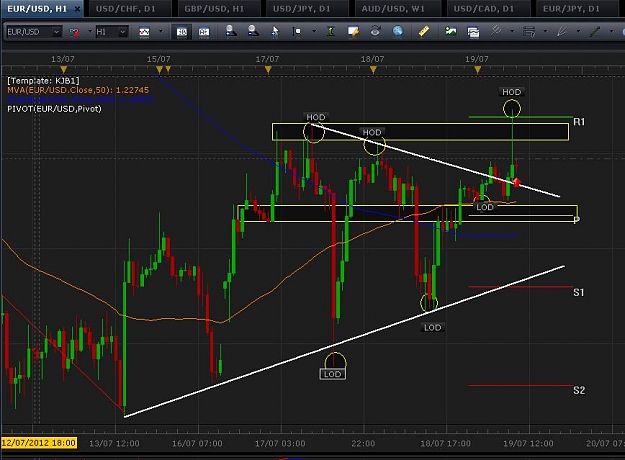Select the zoom area magnifier tool
625x460 pixels.
[297, 32]
